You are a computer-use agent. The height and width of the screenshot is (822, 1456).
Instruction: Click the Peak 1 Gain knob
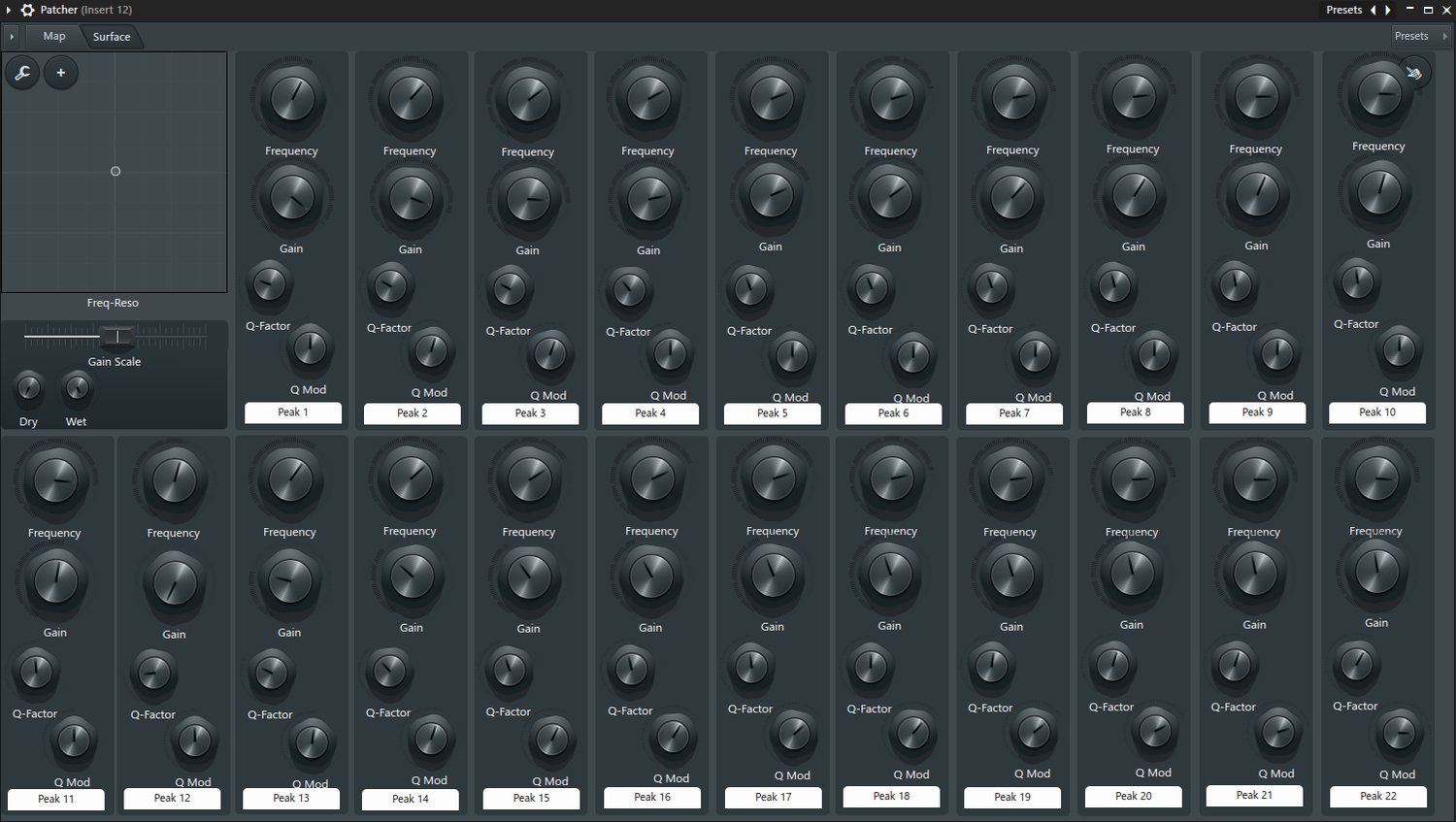coord(291,198)
